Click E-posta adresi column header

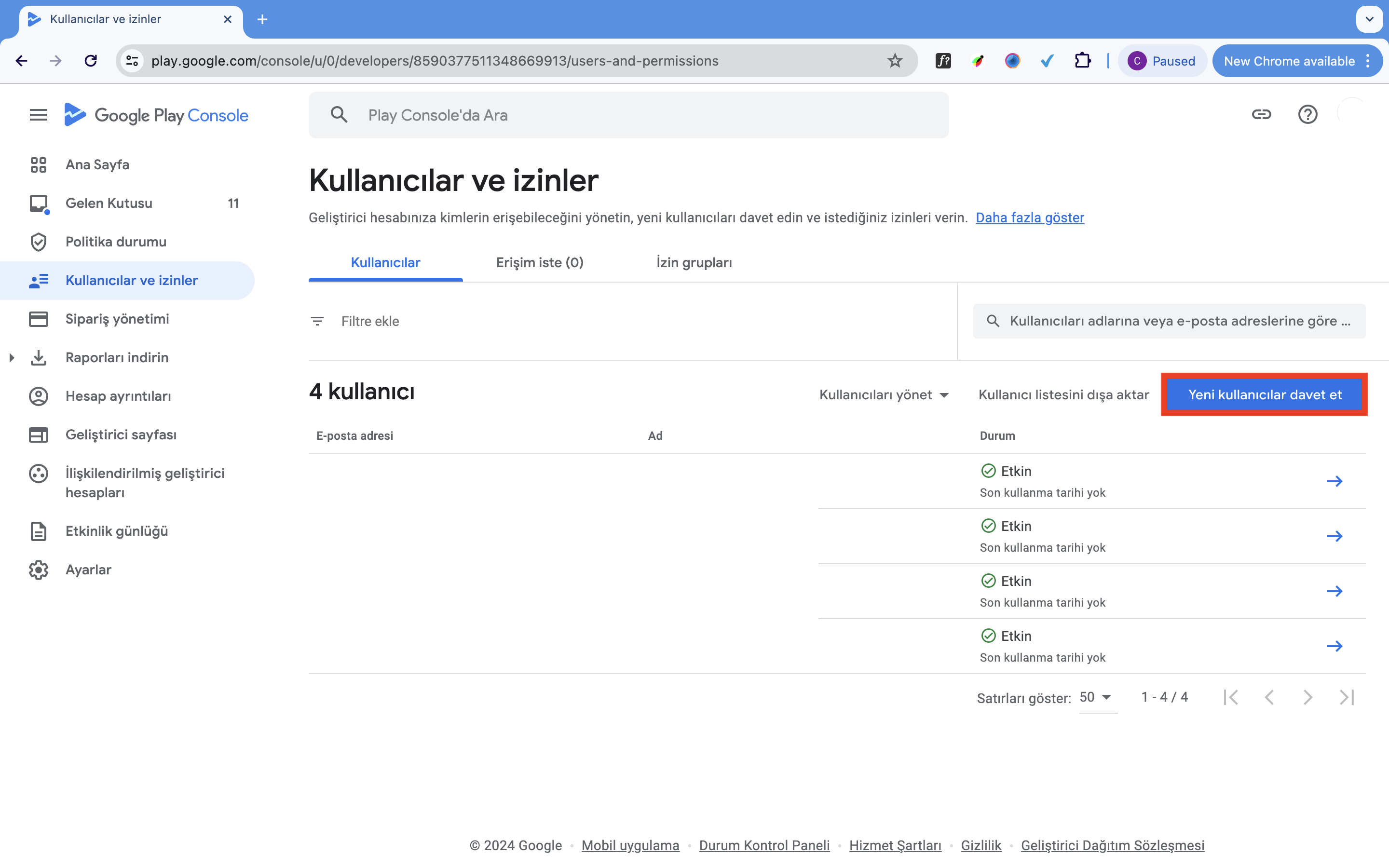pos(354,436)
